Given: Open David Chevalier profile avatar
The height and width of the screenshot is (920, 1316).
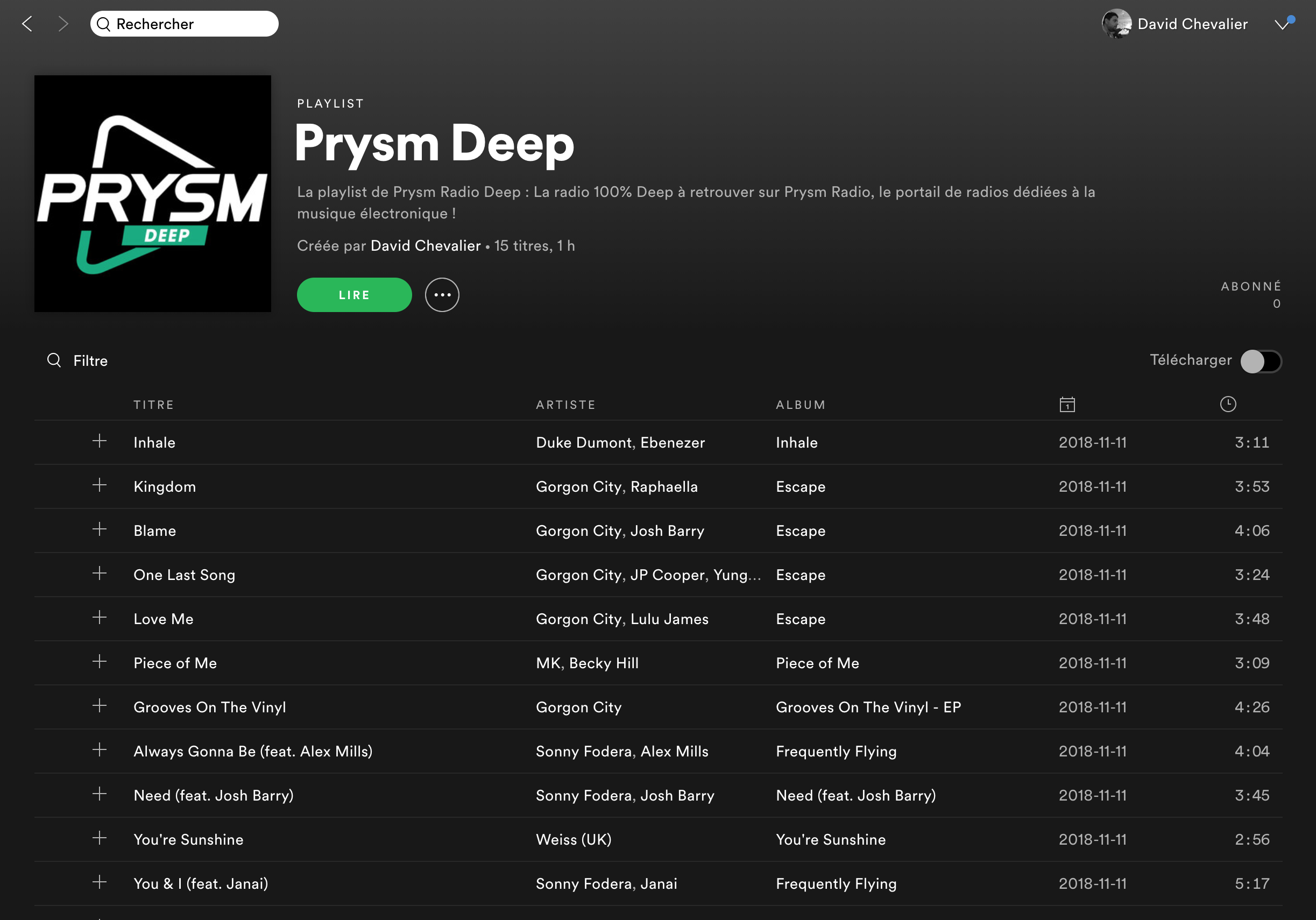Looking at the screenshot, I should click(1116, 24).
